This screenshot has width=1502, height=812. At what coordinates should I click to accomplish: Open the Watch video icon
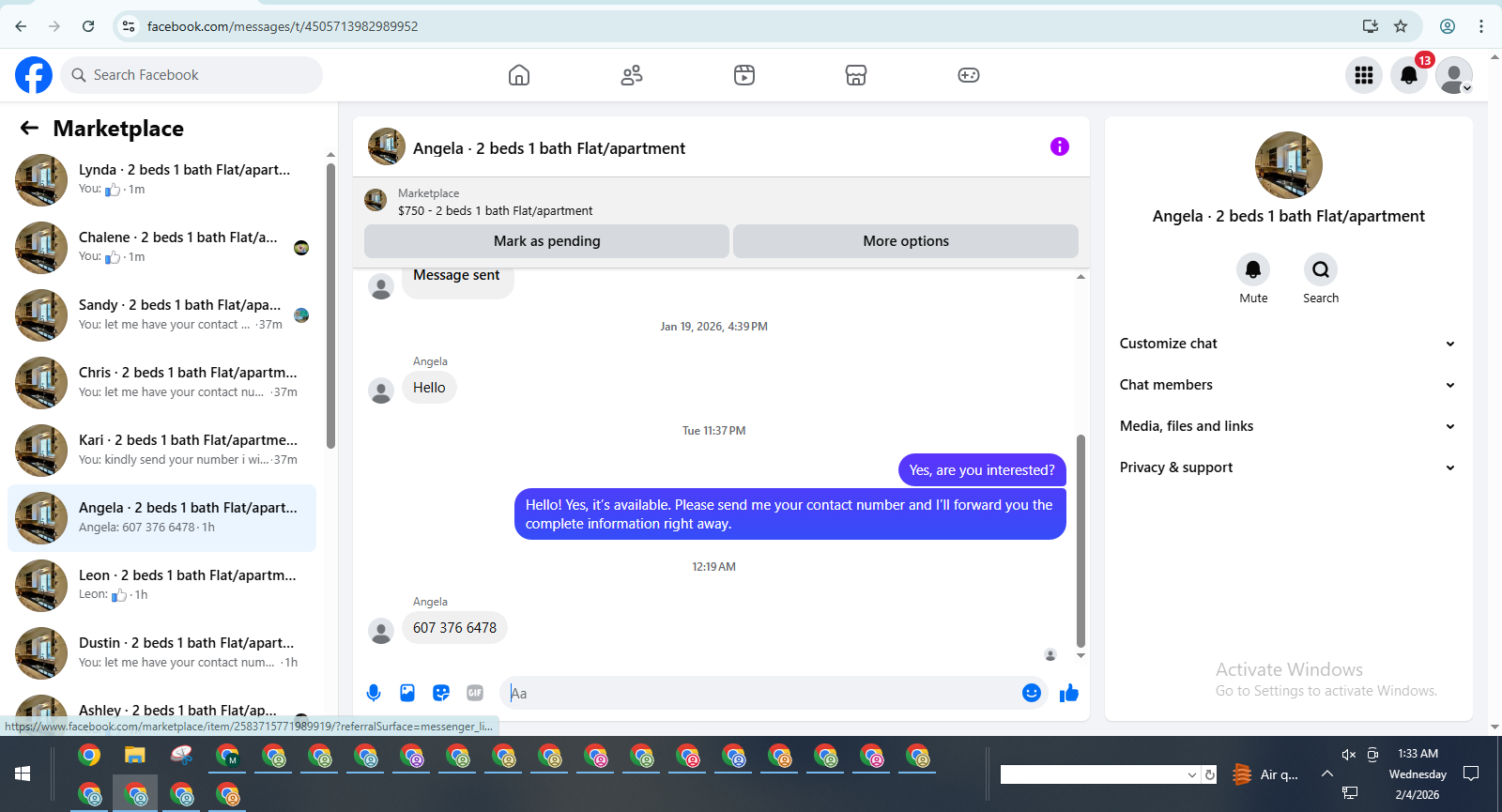(744, 75)
